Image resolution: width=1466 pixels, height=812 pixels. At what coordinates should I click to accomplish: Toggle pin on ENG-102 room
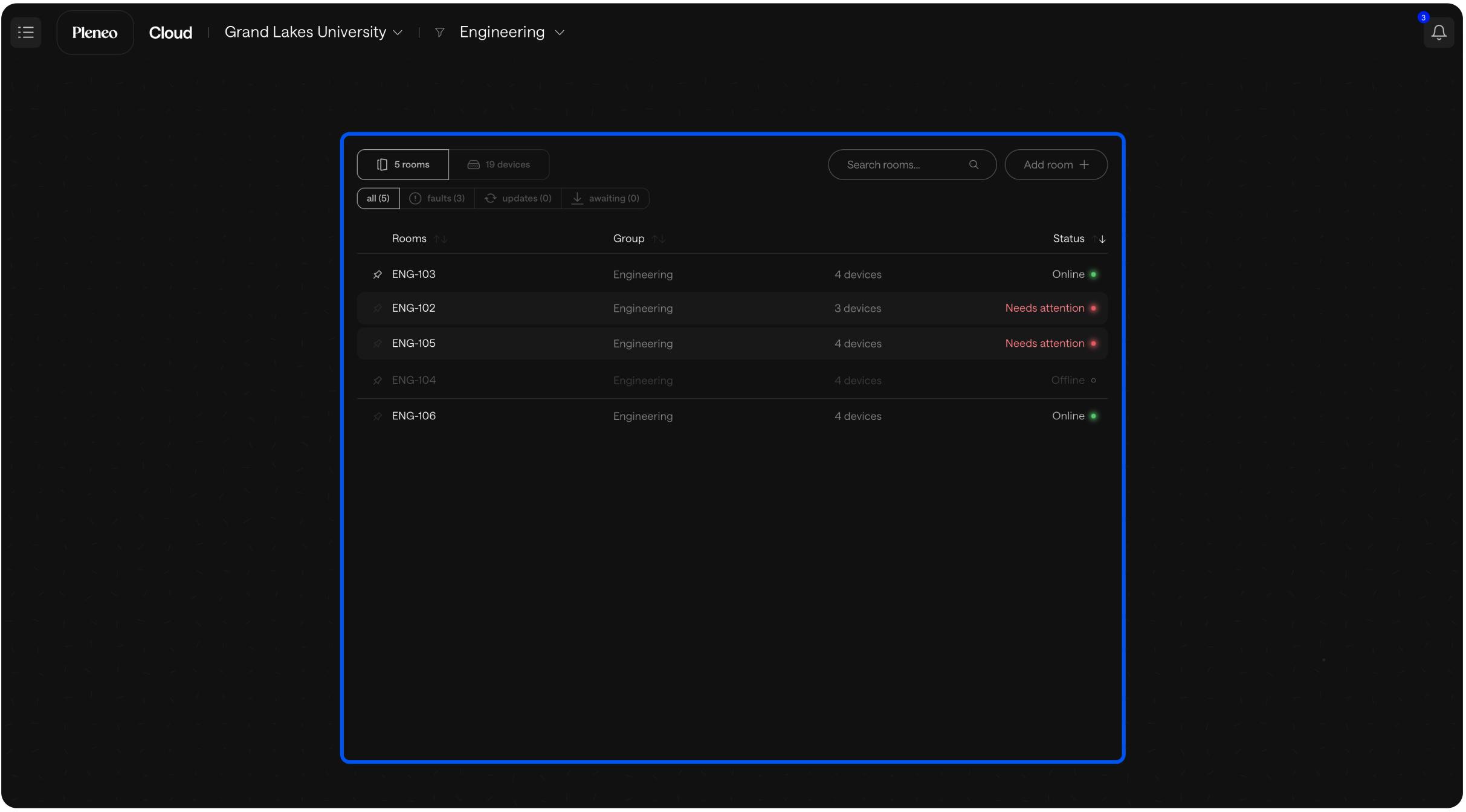pyautogui.click(x=378, y=308)
